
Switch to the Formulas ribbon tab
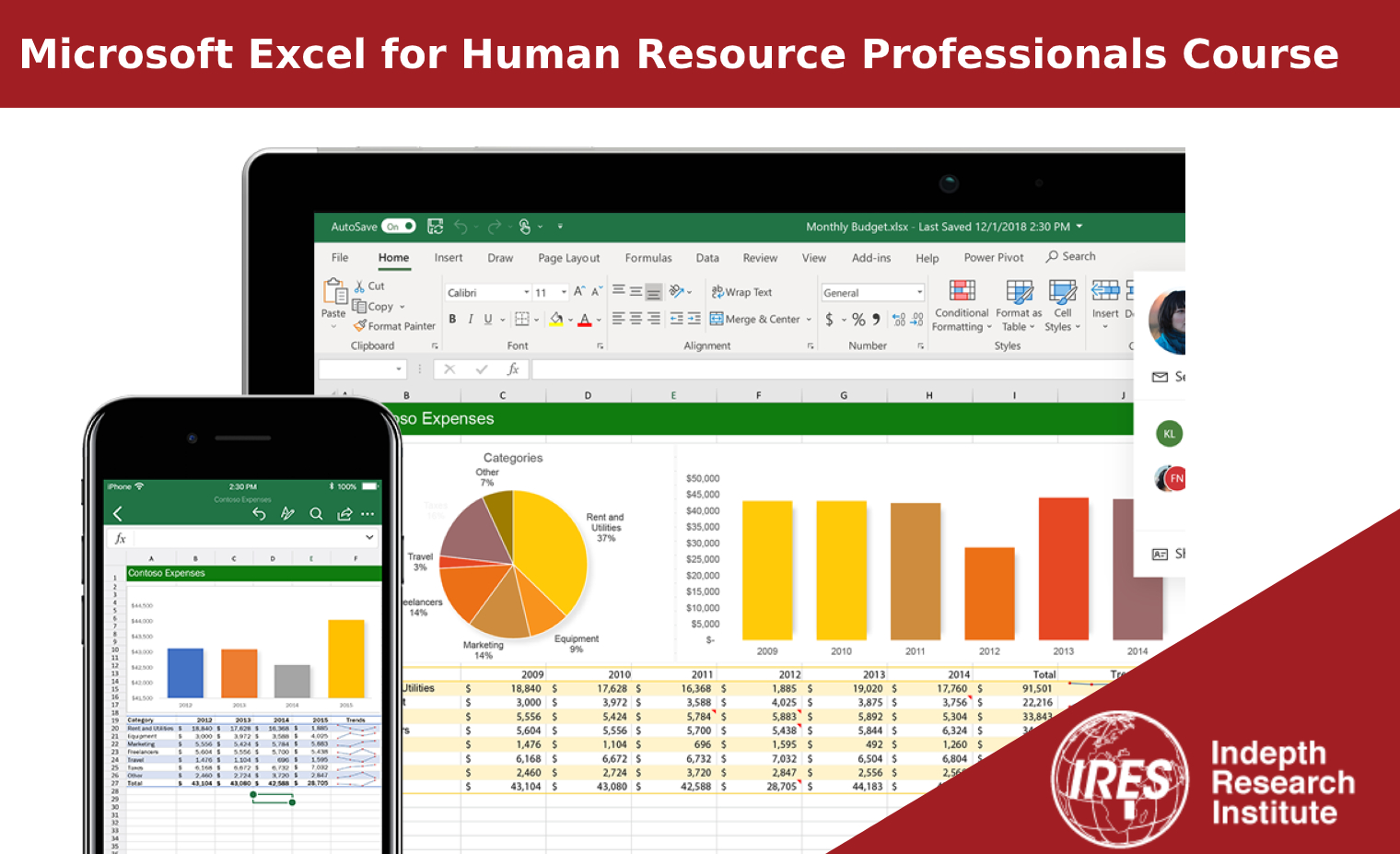[x=648, y=258]
